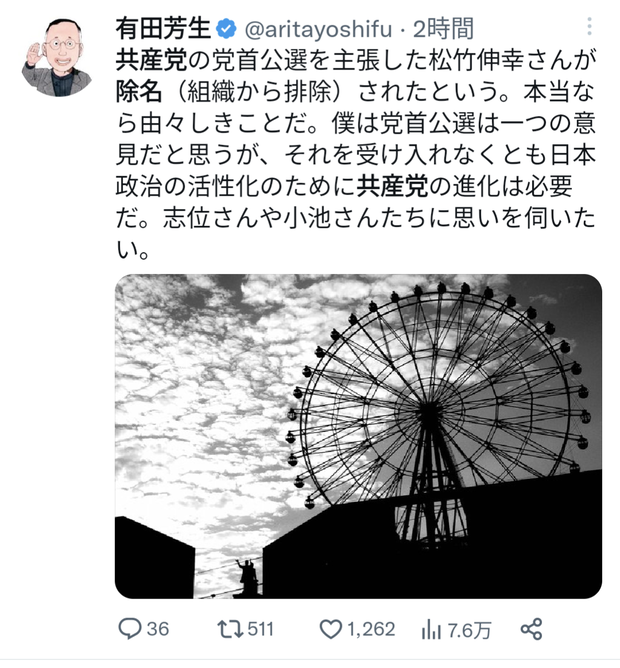This screenshot has width=620, height=668.
Task: Click the view count 7.6万
Action: tap(469, 630)
